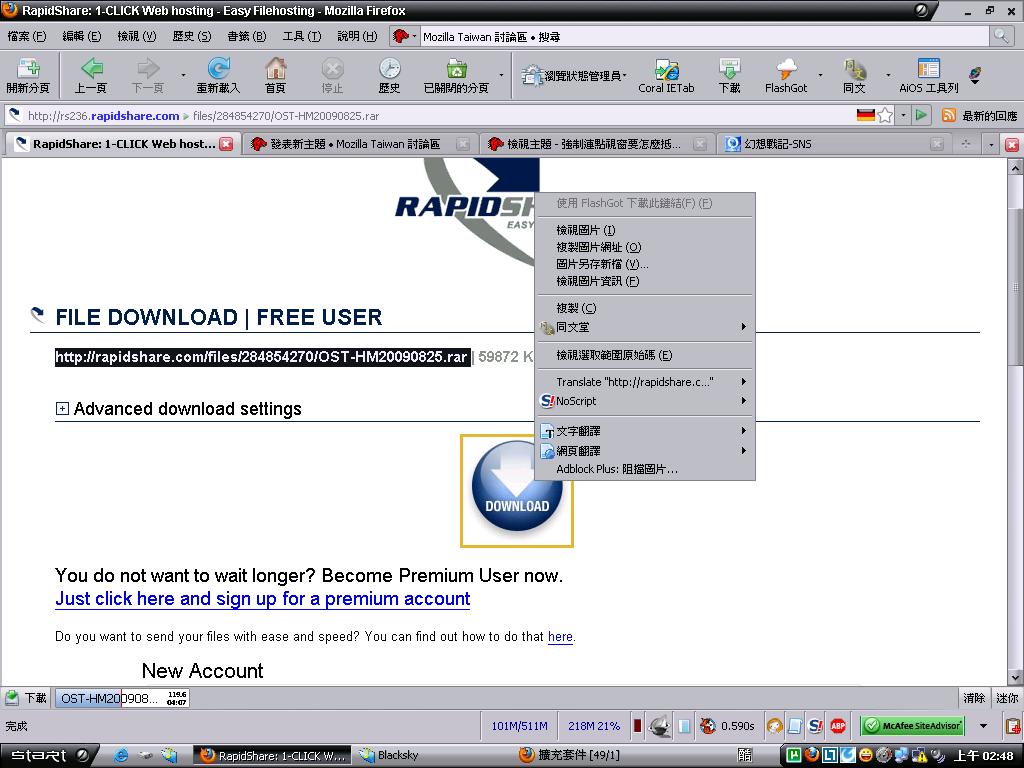Click the Start button

[49, 756]
